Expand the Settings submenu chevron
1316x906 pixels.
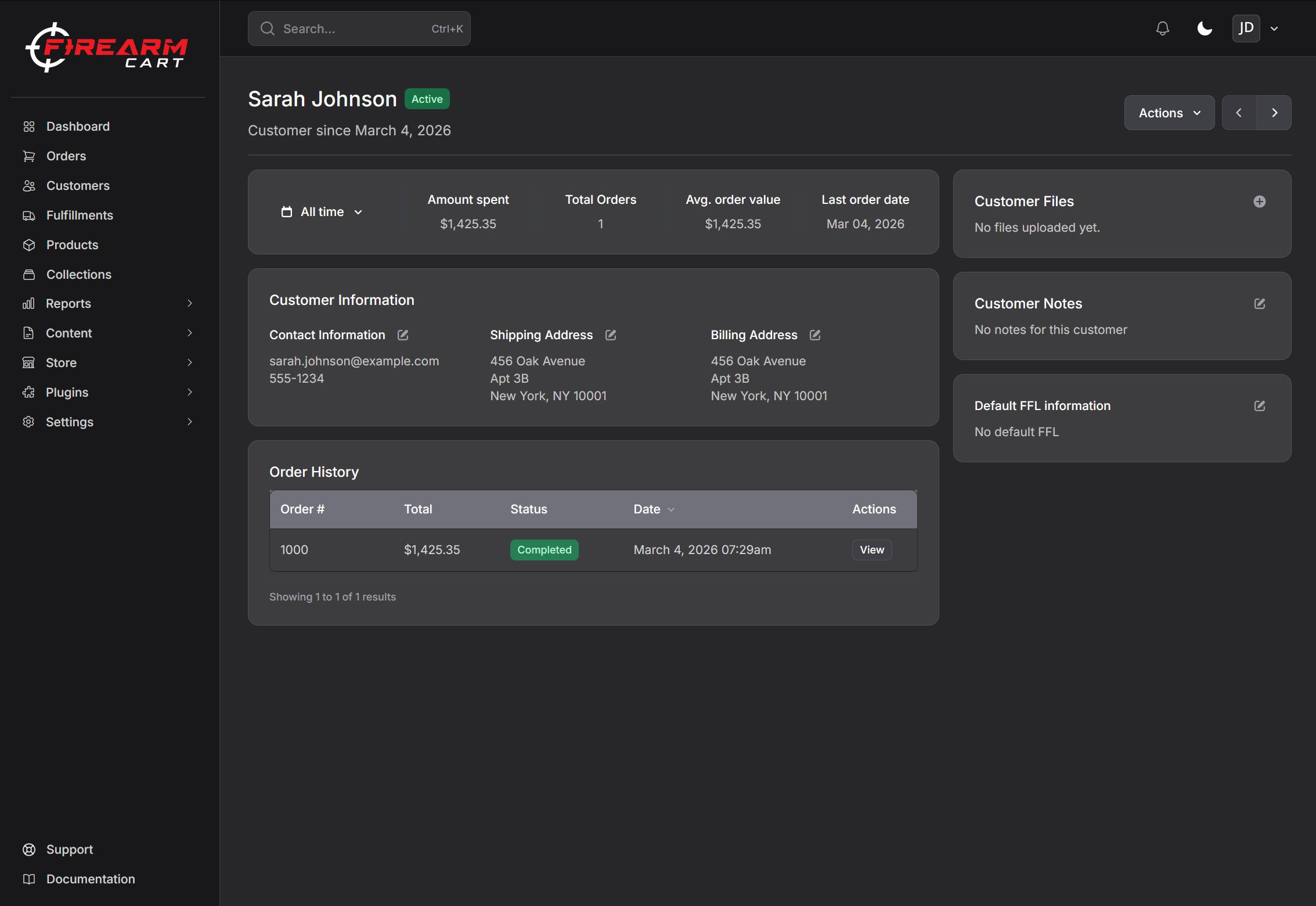[x=190, y=422]
